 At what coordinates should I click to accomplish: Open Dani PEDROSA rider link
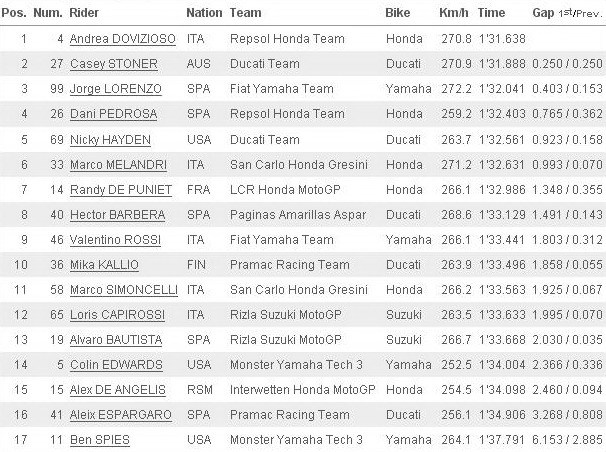click(113, 114)
